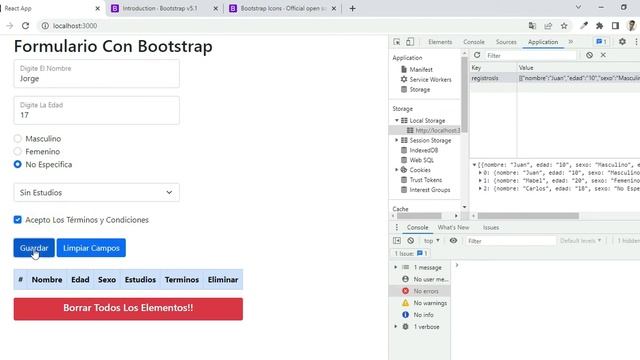Select the Masculino radio option
The width and height of the screenshot is (640, 360).
tap(18, 139)
